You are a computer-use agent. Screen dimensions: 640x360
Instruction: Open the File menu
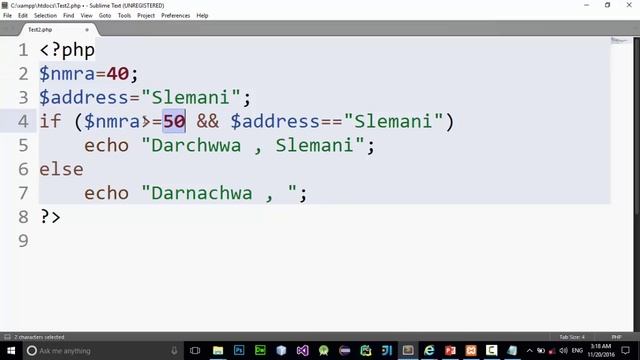[x=7, y=16]
